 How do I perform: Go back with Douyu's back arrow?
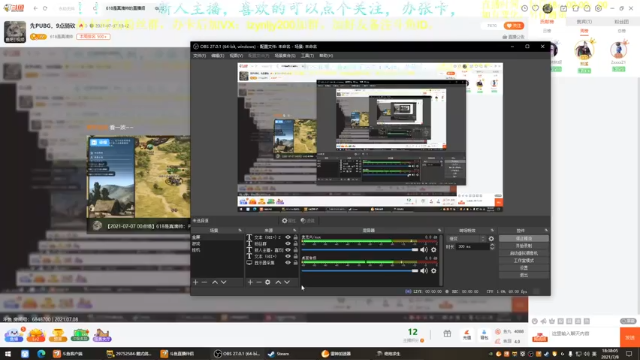(x=36, y=8)
